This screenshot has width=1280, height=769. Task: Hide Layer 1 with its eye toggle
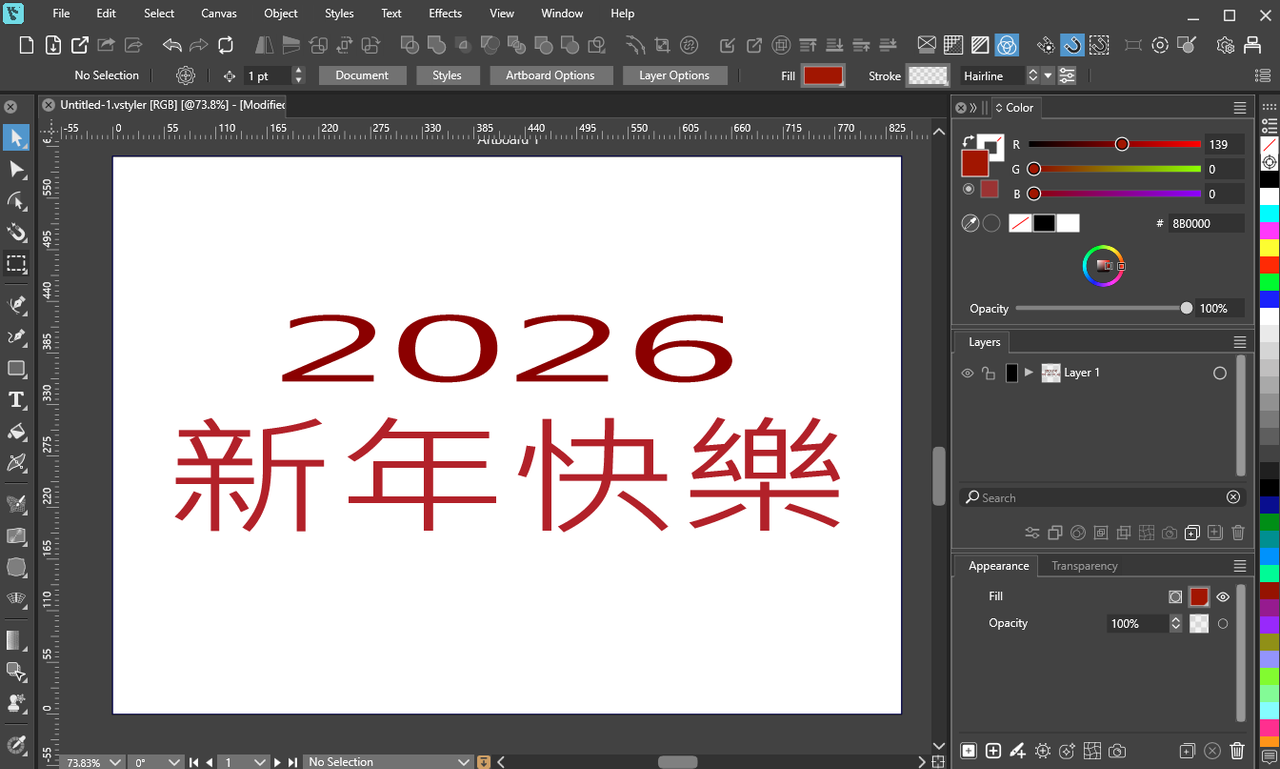(x=967, y=373)
